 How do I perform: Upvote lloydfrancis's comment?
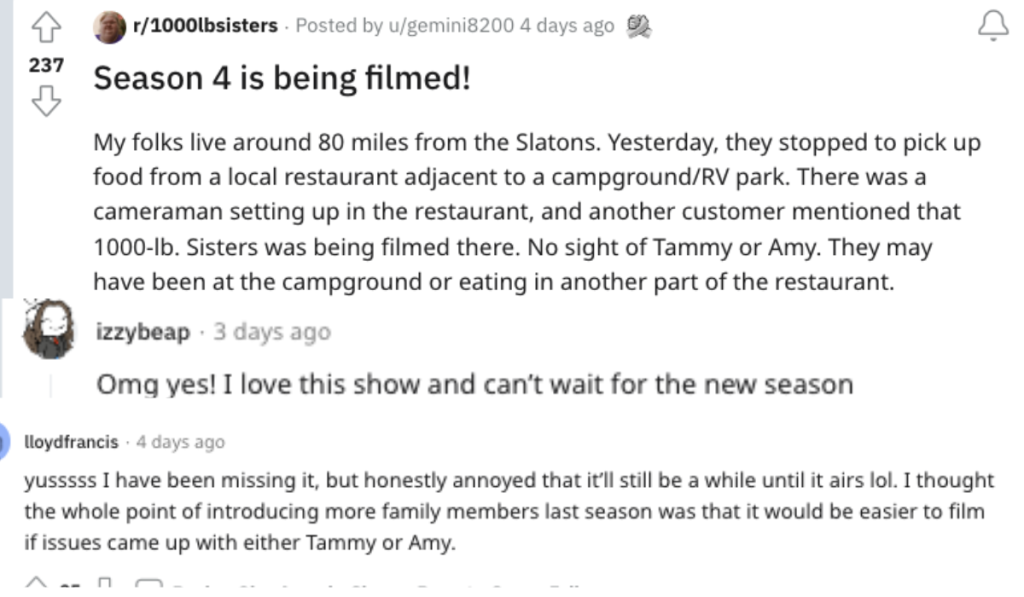37,584
